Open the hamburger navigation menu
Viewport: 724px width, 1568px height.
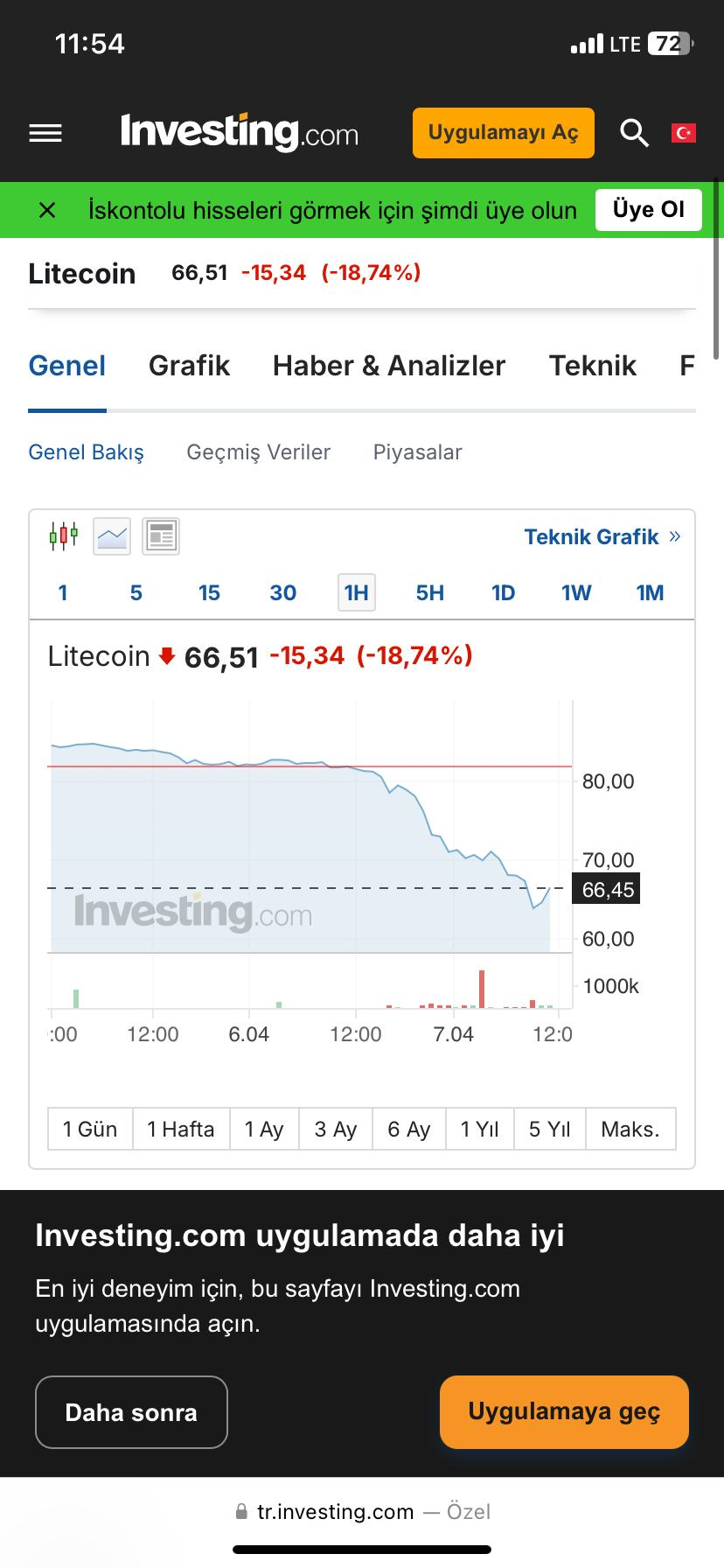click(x=45, y=132)
